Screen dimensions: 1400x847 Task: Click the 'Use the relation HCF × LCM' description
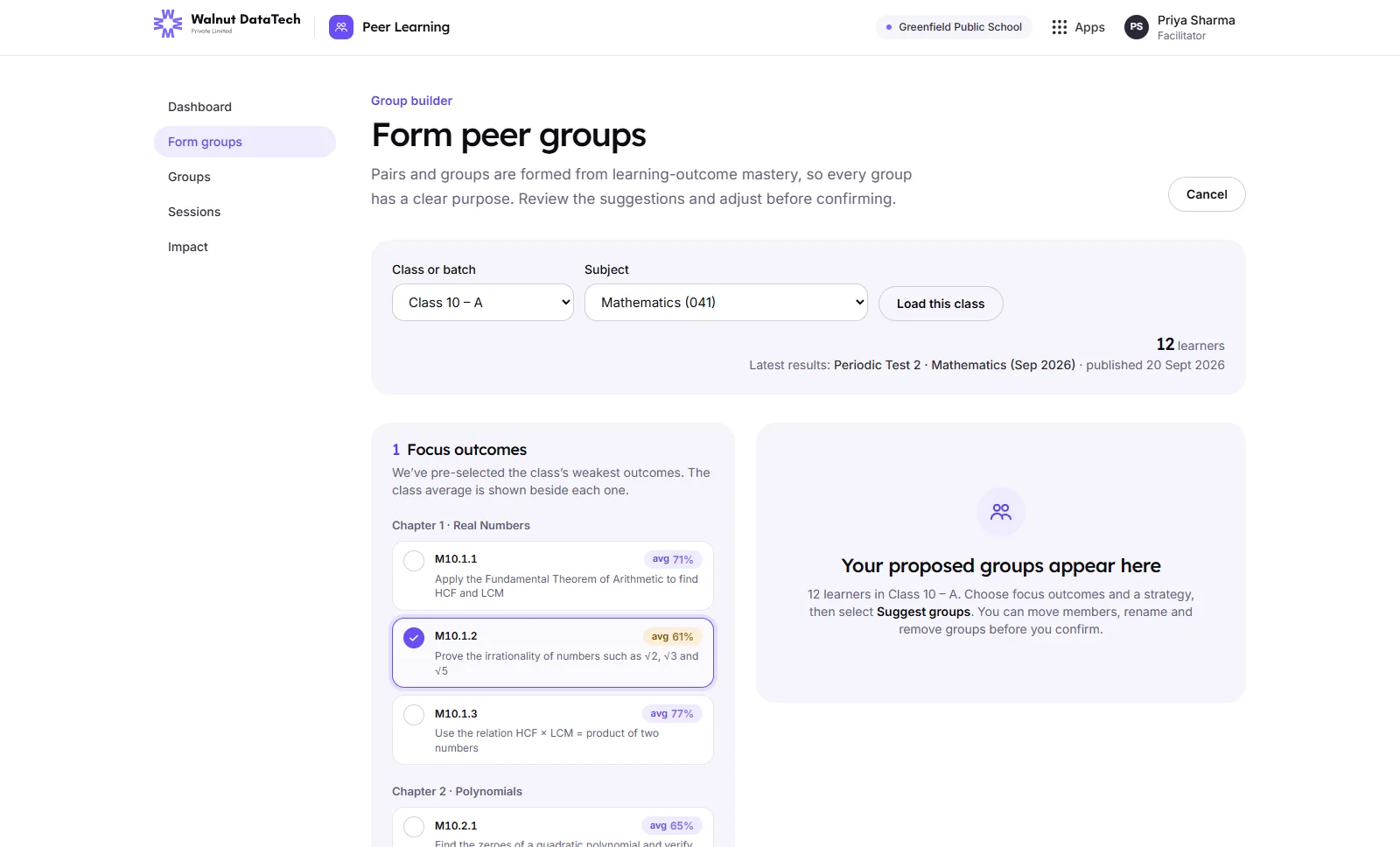point(547,741)
